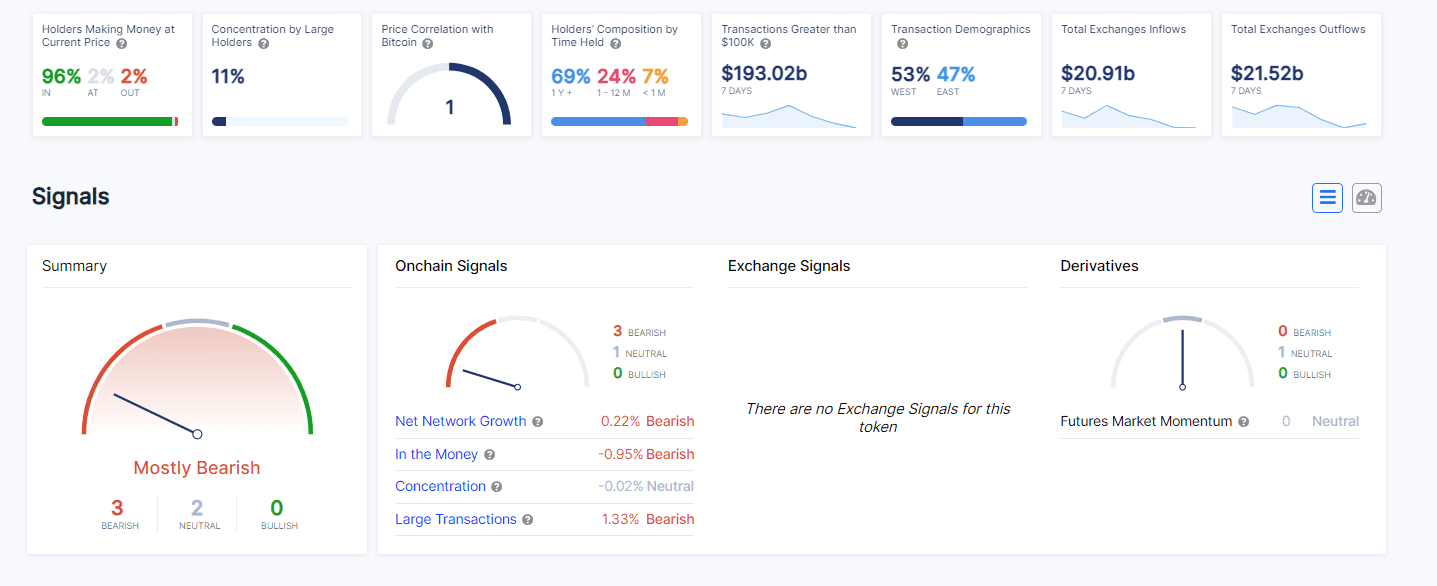
Task: Switch Signals to gauge view
Action: pos(1366,198)
